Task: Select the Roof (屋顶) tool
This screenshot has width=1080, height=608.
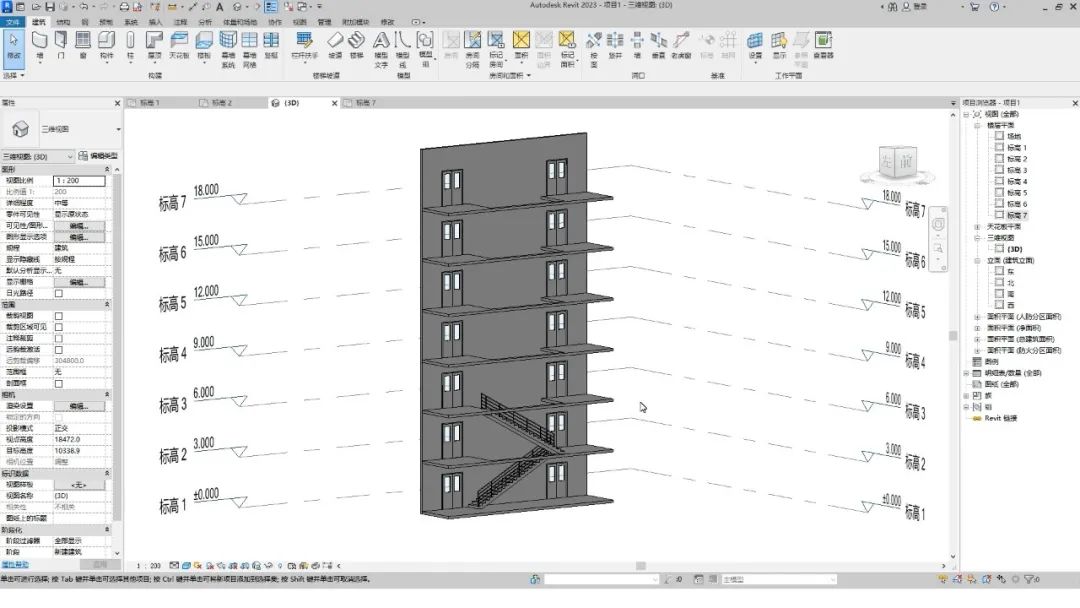Action: click(x=154, y=45)
